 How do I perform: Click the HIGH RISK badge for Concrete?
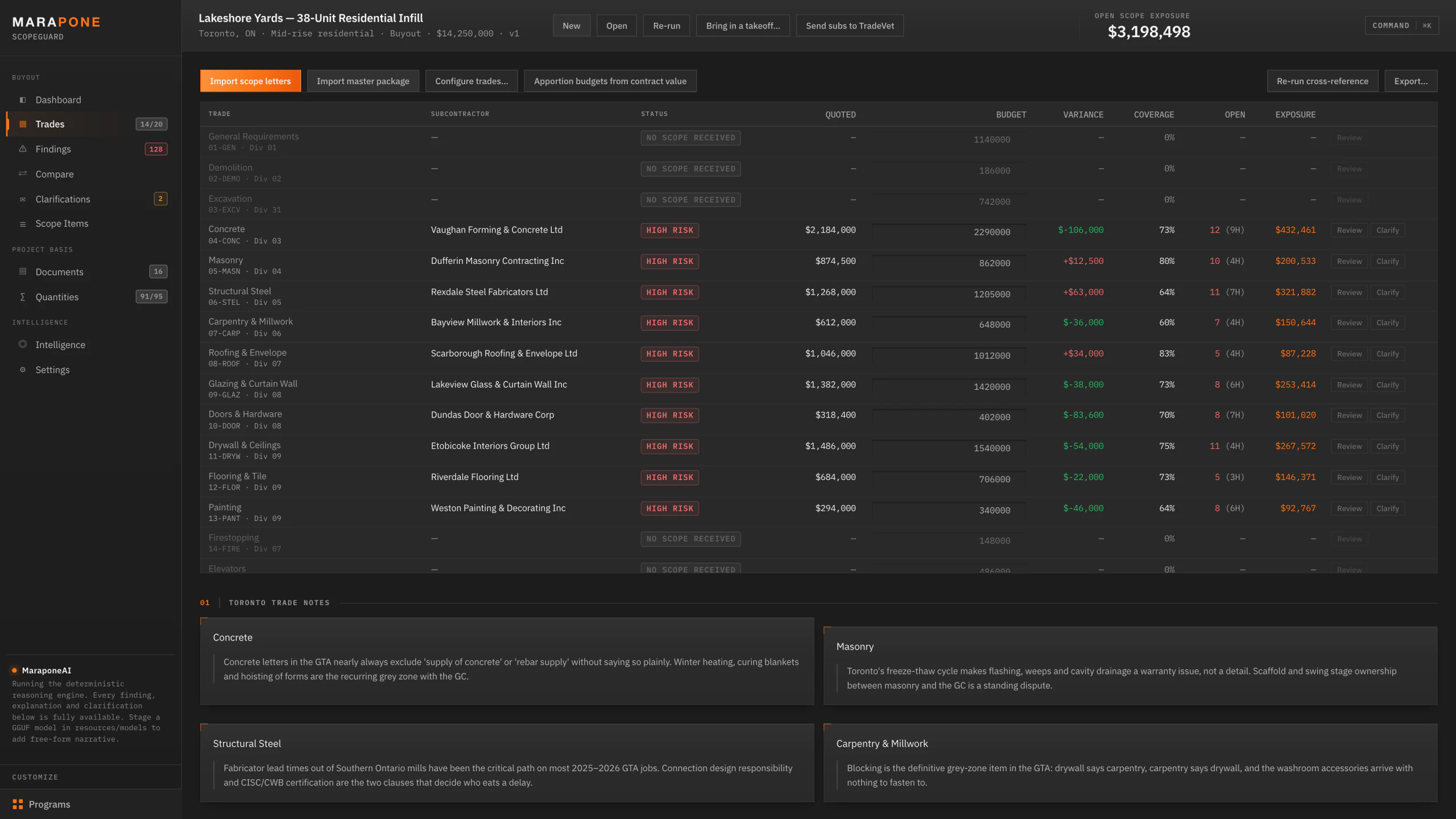[669, 230]
